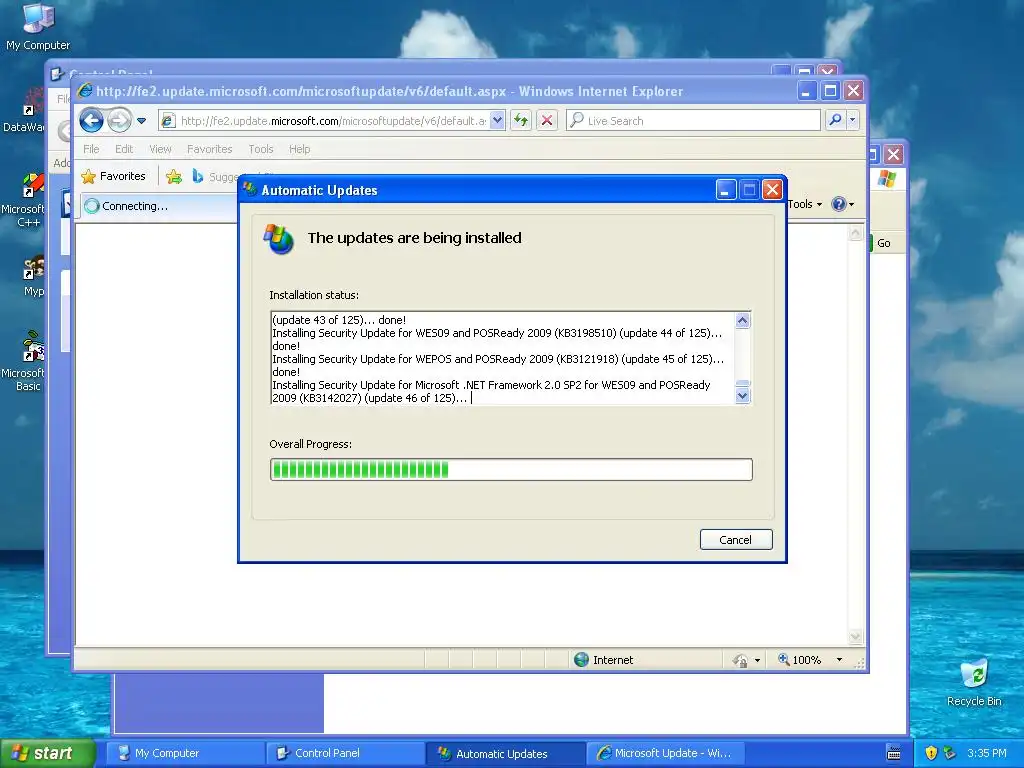Select the Recycle Bin desktop icon
The height and width of the screenshot is (768, 1024).
coord(974,683)
